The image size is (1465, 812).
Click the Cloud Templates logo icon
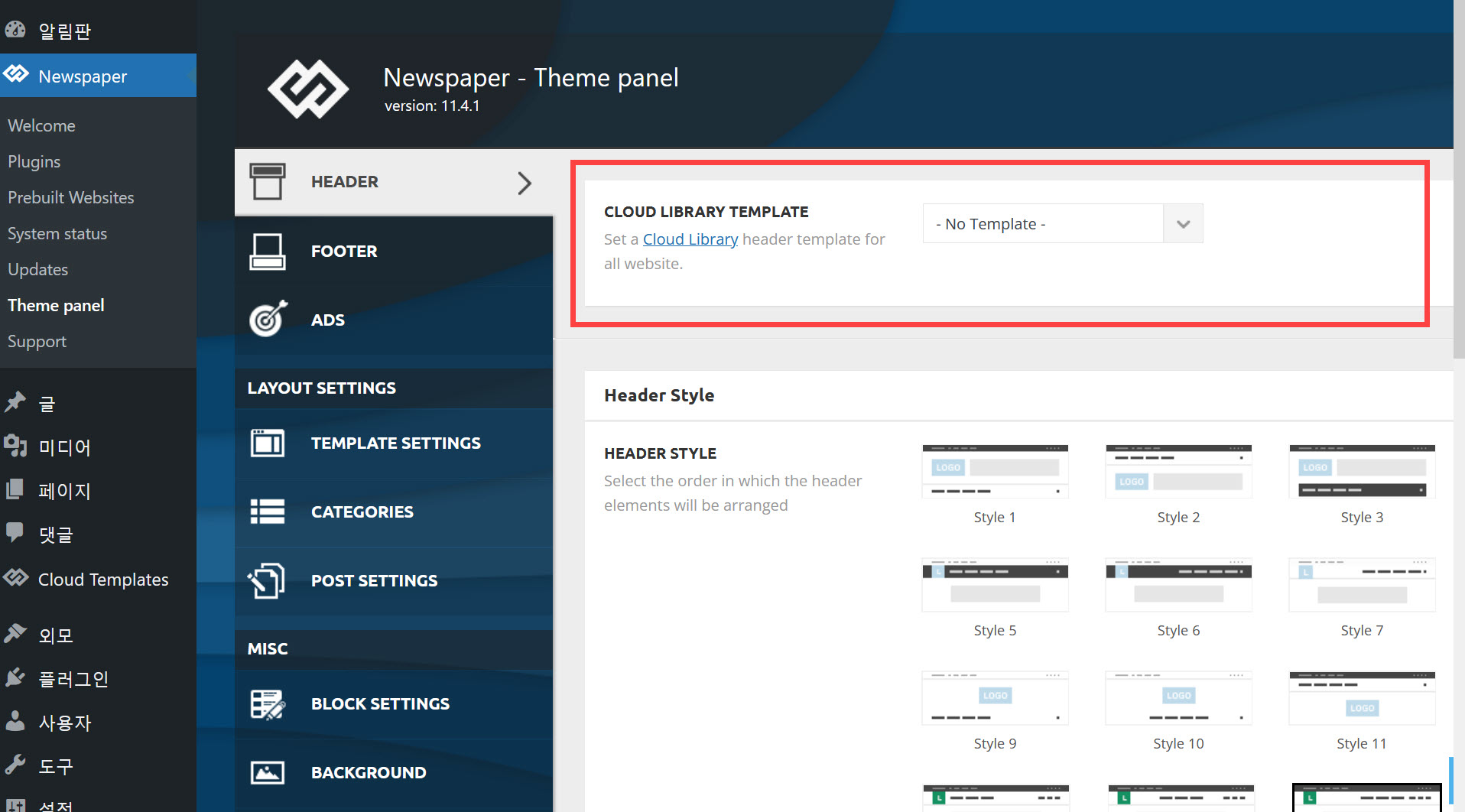15,578
